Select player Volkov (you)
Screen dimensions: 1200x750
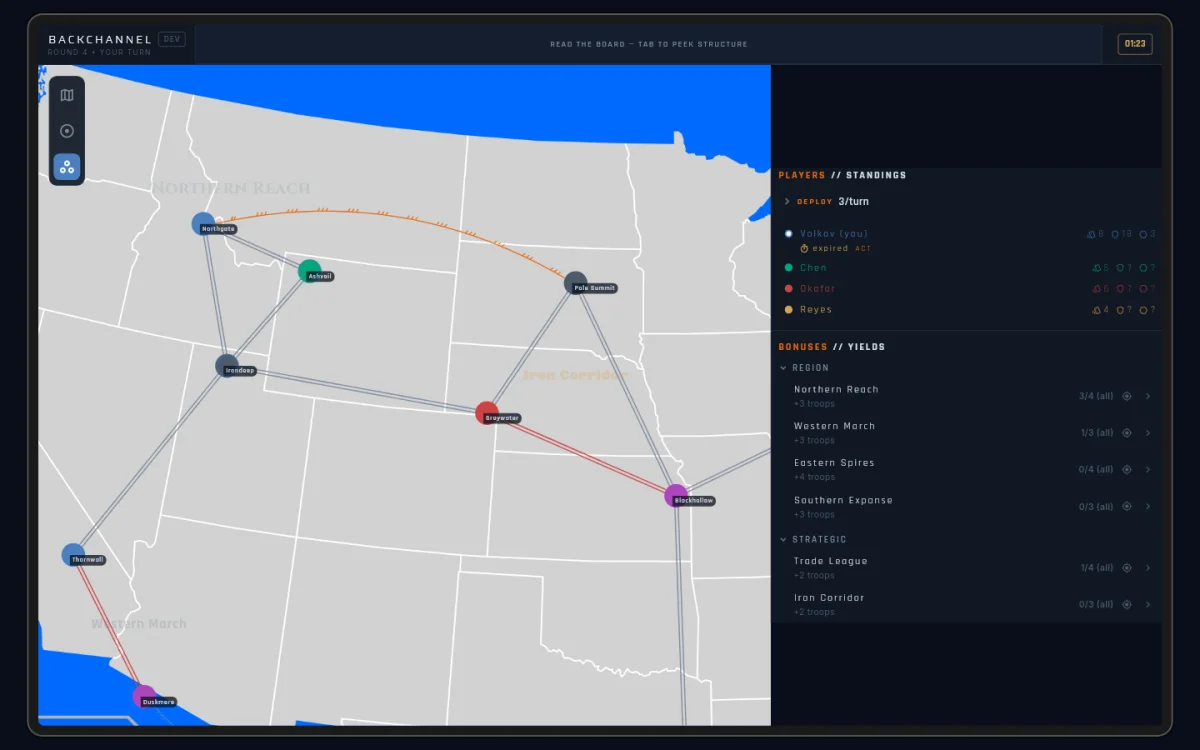click(x=834, y=234)
